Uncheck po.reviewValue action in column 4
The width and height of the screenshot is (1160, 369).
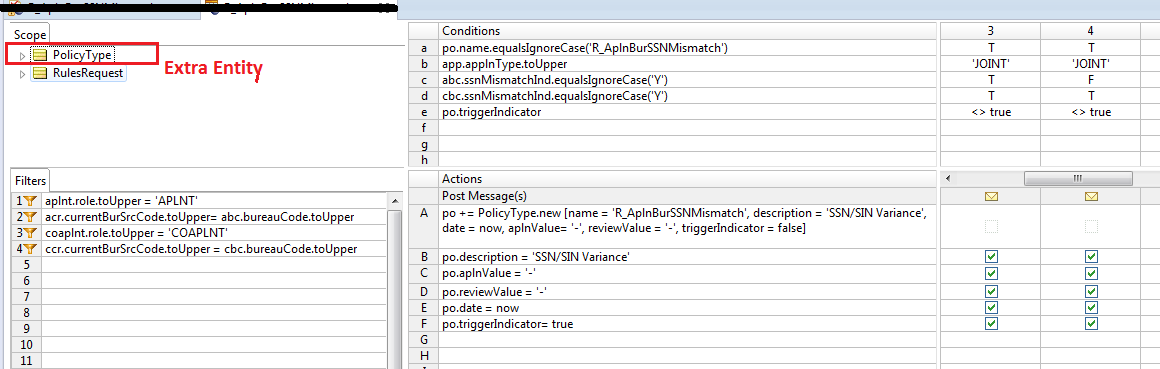(1091, 291)
